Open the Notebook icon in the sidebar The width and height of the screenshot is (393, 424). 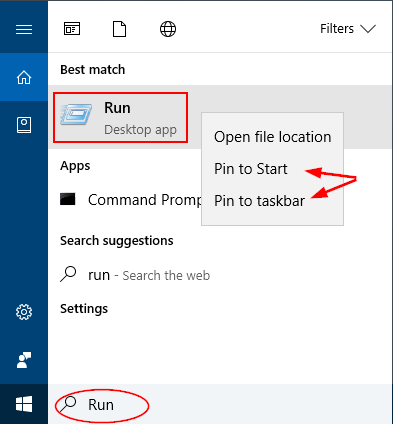24,125
